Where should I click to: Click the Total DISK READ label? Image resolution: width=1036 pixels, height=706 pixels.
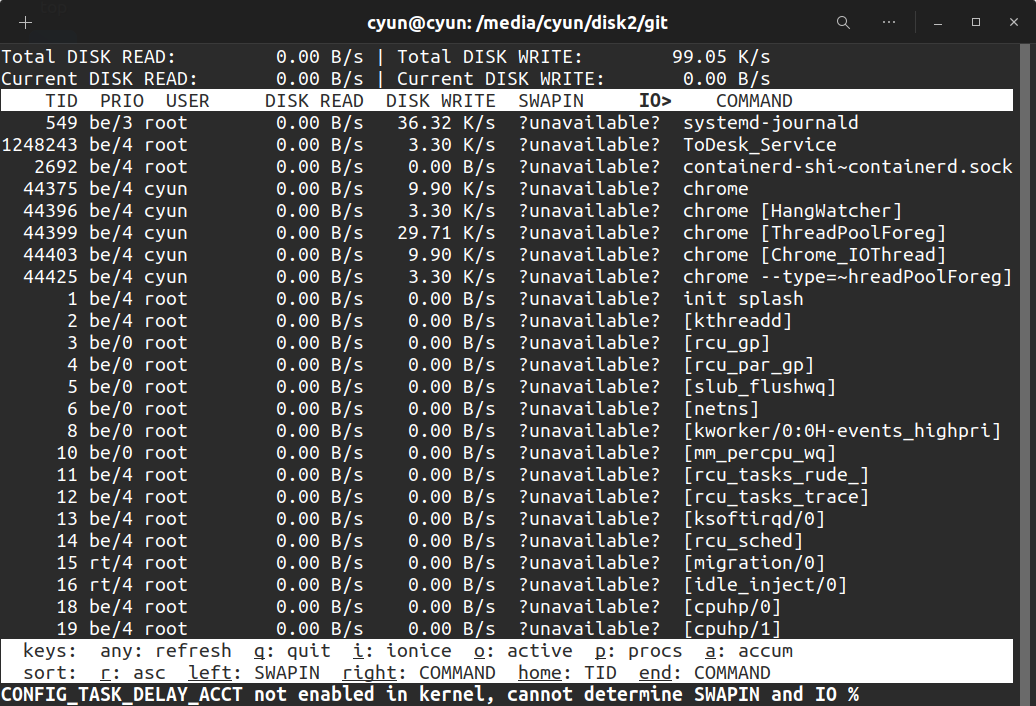point(89,57)
